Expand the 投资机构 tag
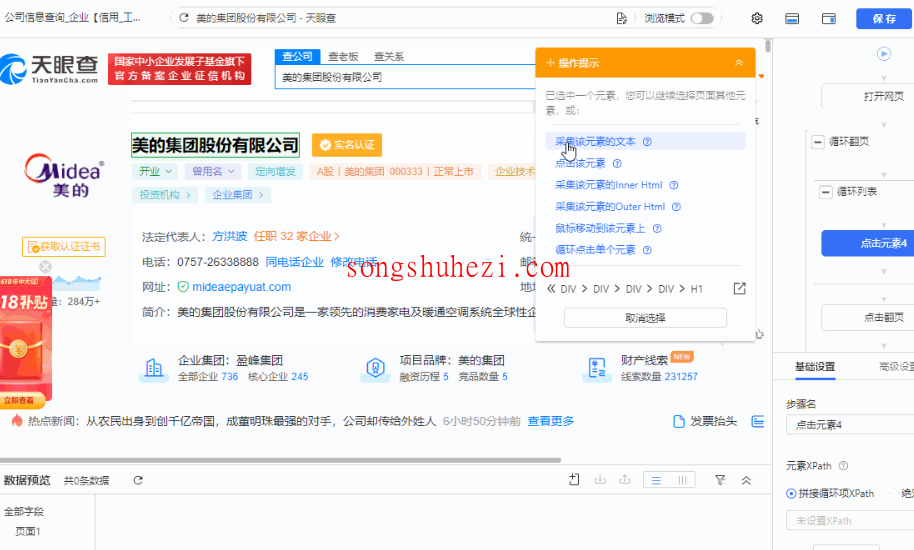The height and width of the screenshot is (550, 914). (165, 195)
